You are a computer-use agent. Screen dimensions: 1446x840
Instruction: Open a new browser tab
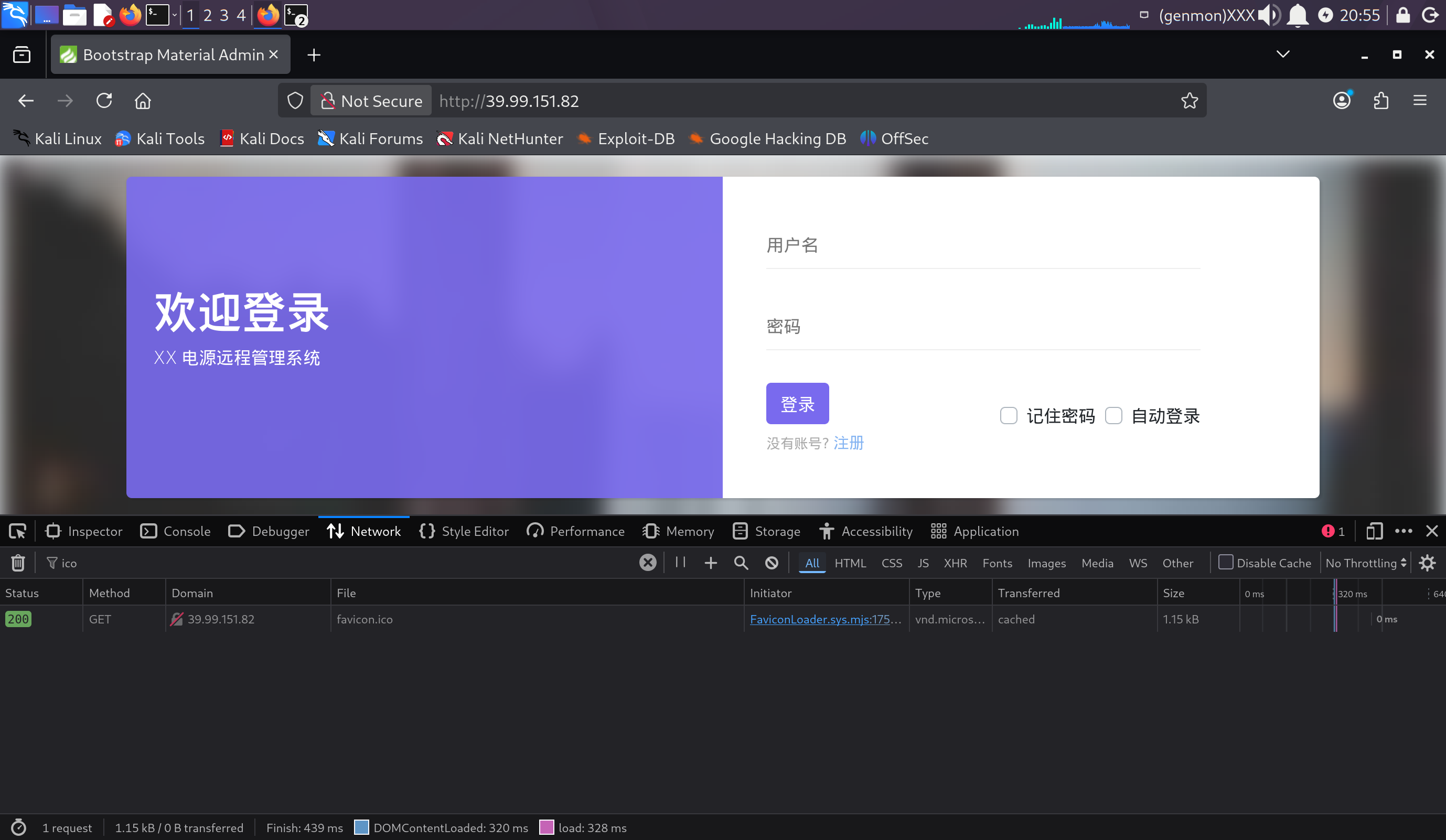click(x=314, y=55)
